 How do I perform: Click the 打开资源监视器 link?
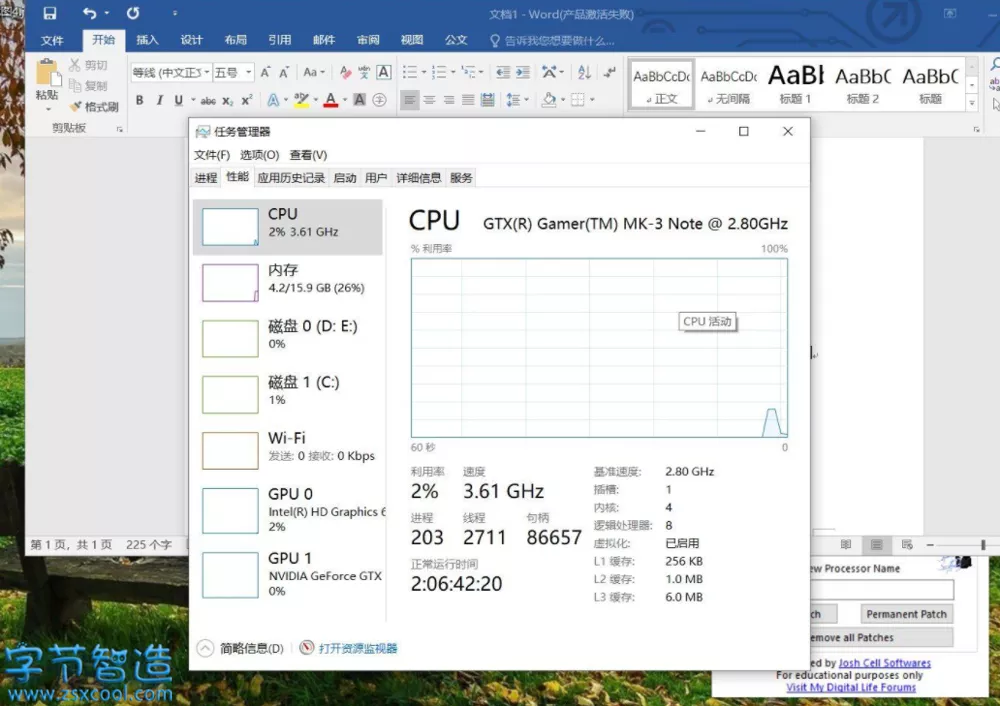[x=358, y=649]
